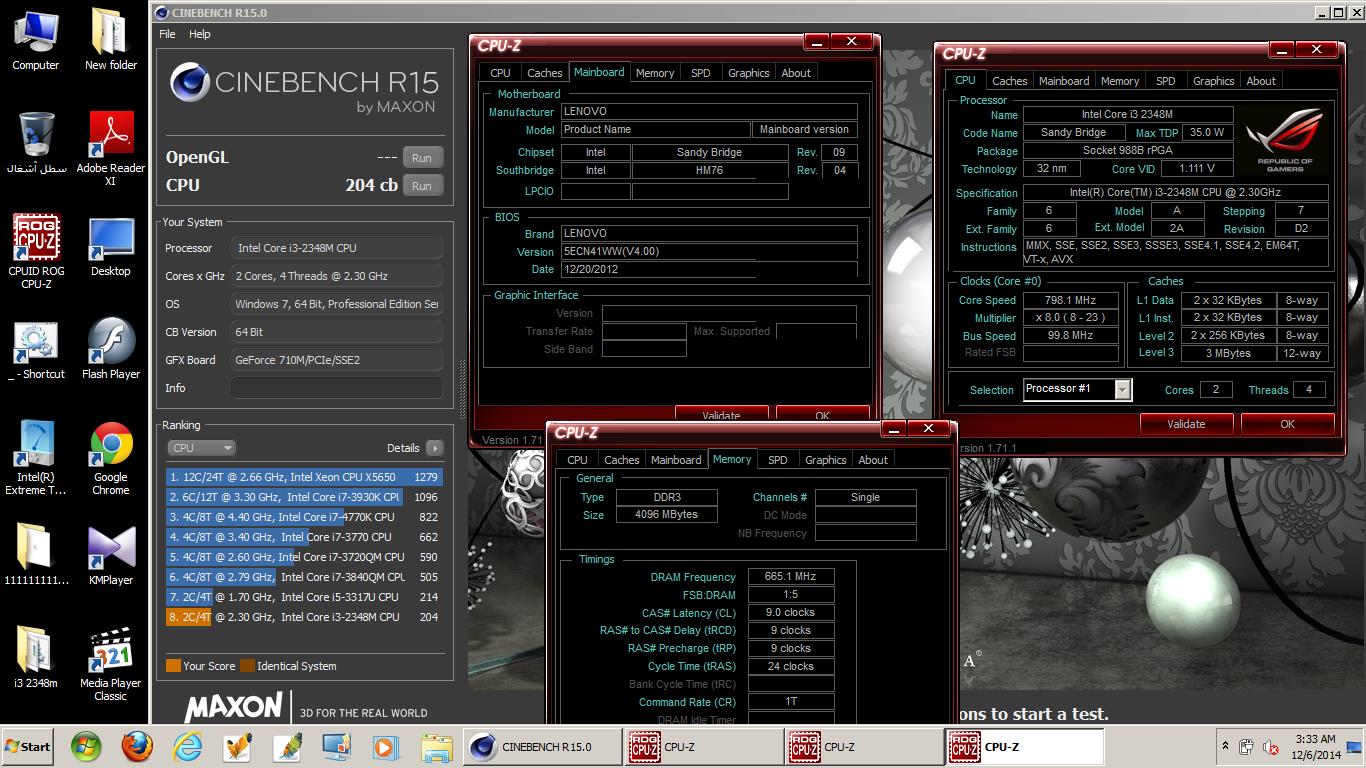The image size is (1366, 768).
Task: Launch Flash Player from desktop
Action: [x=110, y=350]
